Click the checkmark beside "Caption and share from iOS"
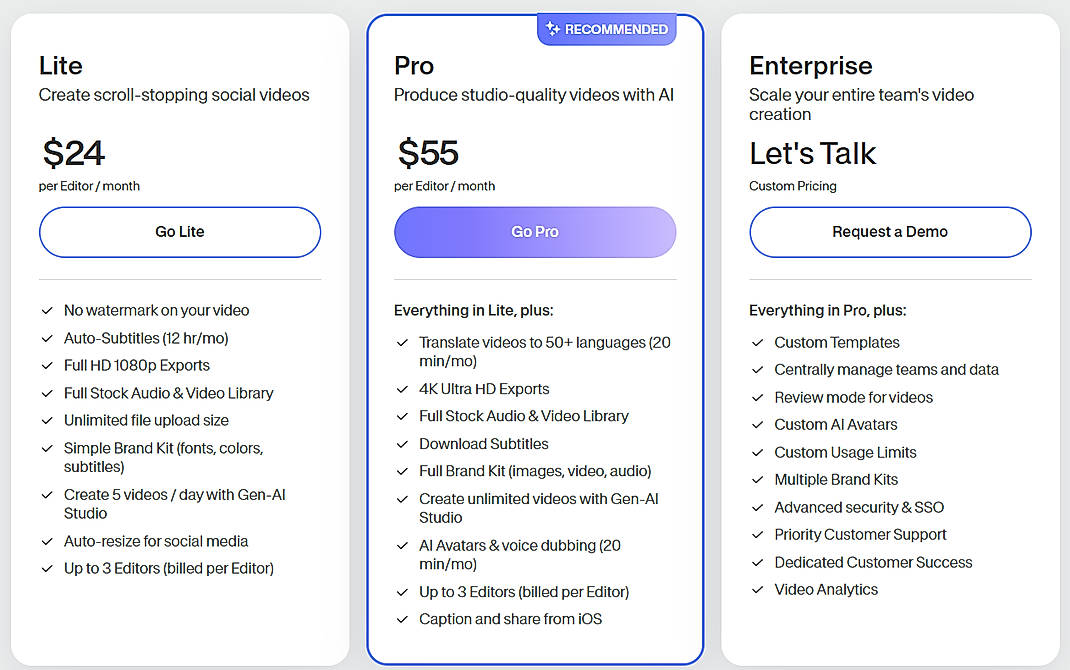Screen dimensions: 1070x670 tap(403, 619)
